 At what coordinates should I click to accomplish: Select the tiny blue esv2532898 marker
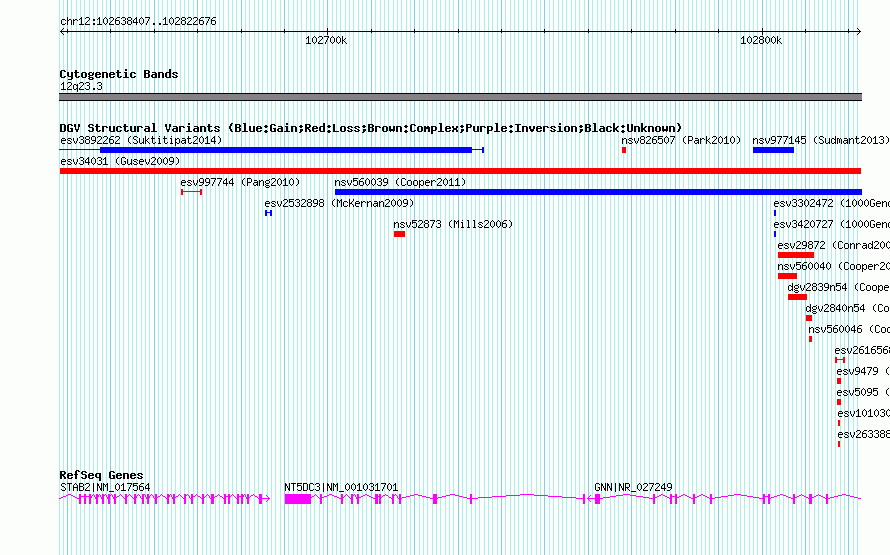(x=268, y=213)
